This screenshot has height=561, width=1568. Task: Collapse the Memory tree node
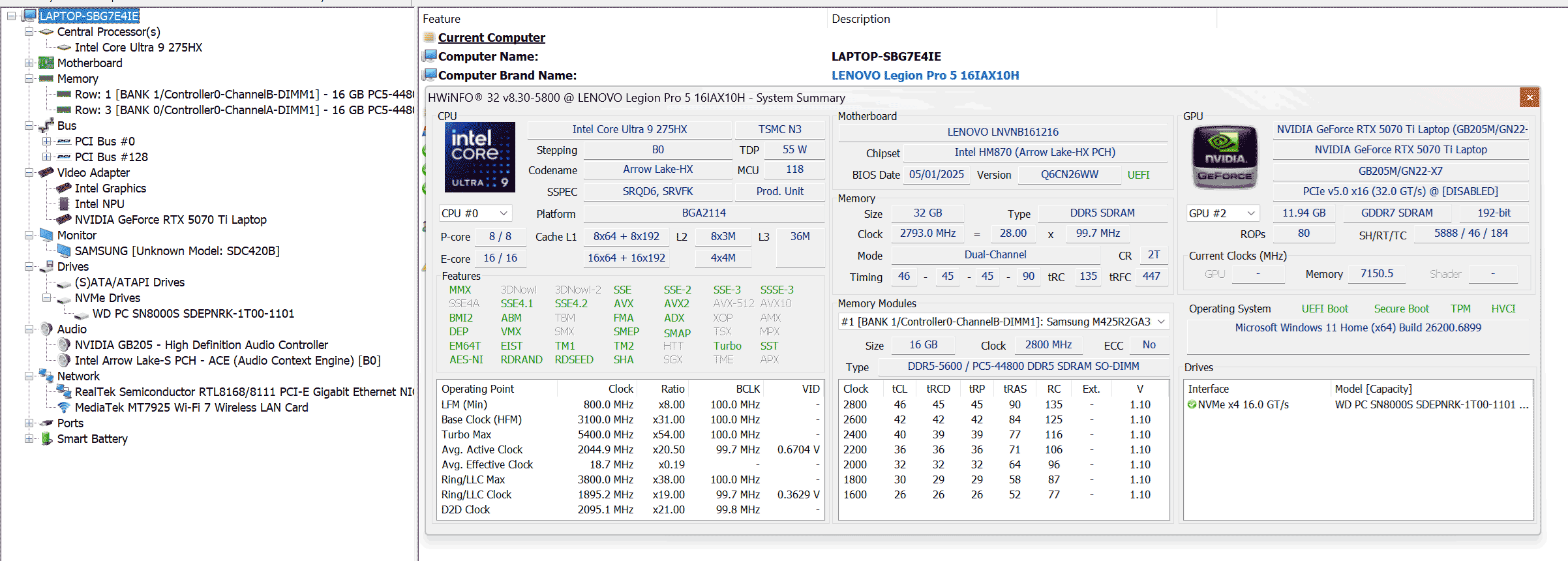point(29,79)
